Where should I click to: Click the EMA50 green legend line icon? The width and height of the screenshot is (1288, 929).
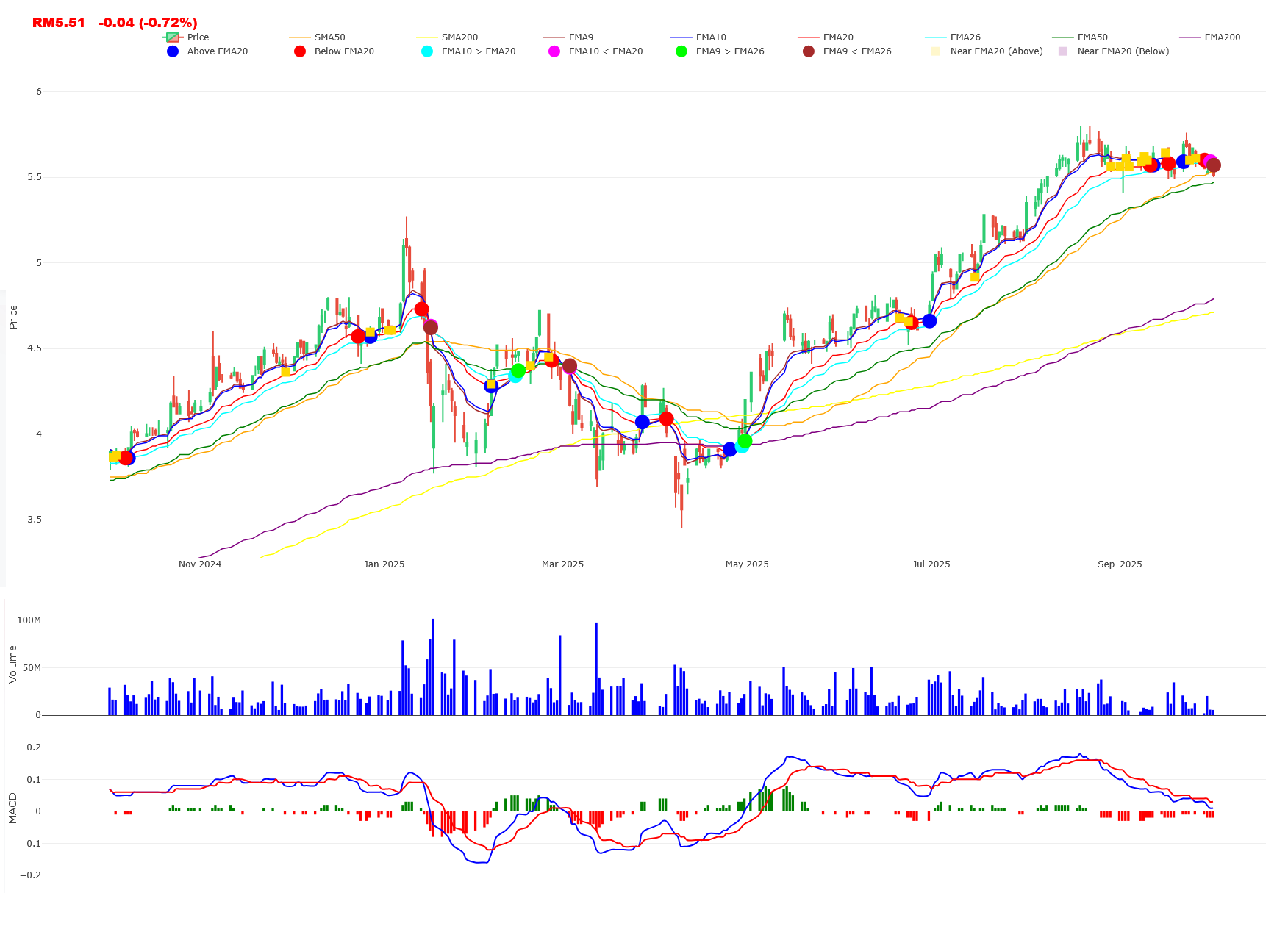point(1065,37)
